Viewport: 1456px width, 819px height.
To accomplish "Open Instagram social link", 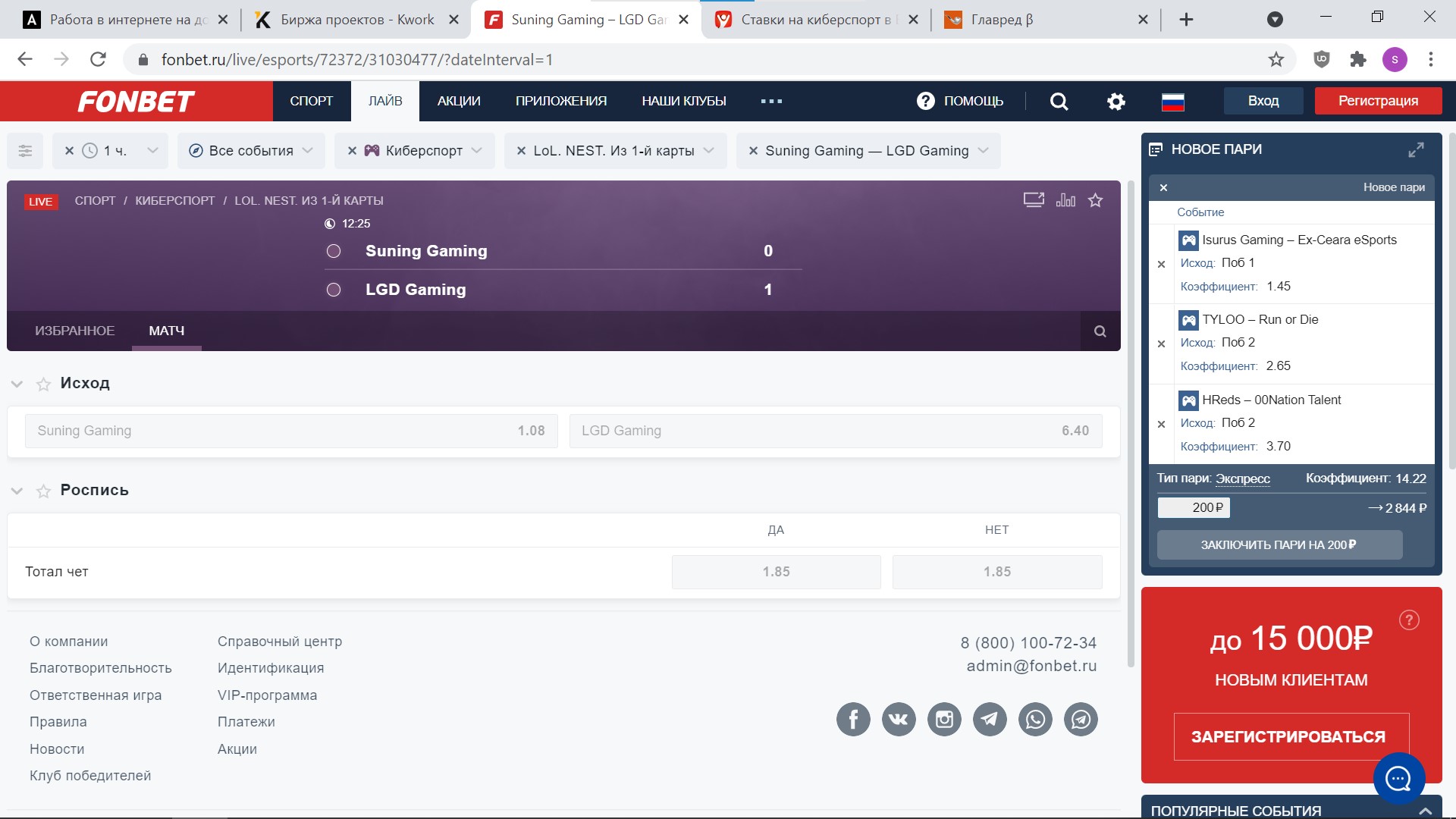I will point(944,719).
